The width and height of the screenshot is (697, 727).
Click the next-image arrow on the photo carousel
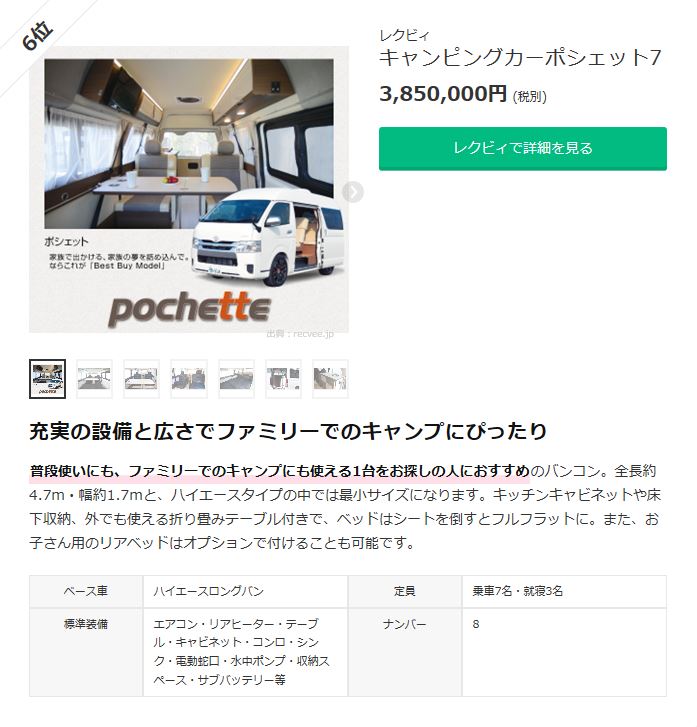pos(353,192)
